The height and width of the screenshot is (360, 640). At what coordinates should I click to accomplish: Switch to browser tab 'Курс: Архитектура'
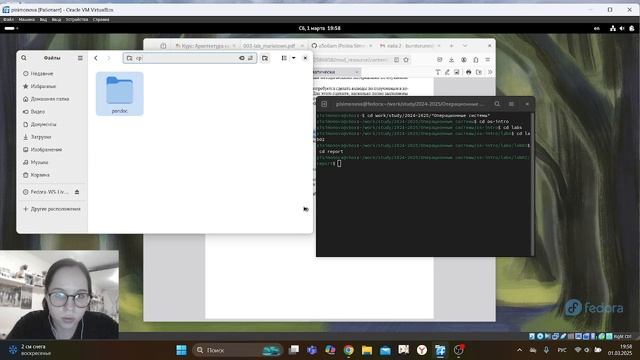pos(205,46)
